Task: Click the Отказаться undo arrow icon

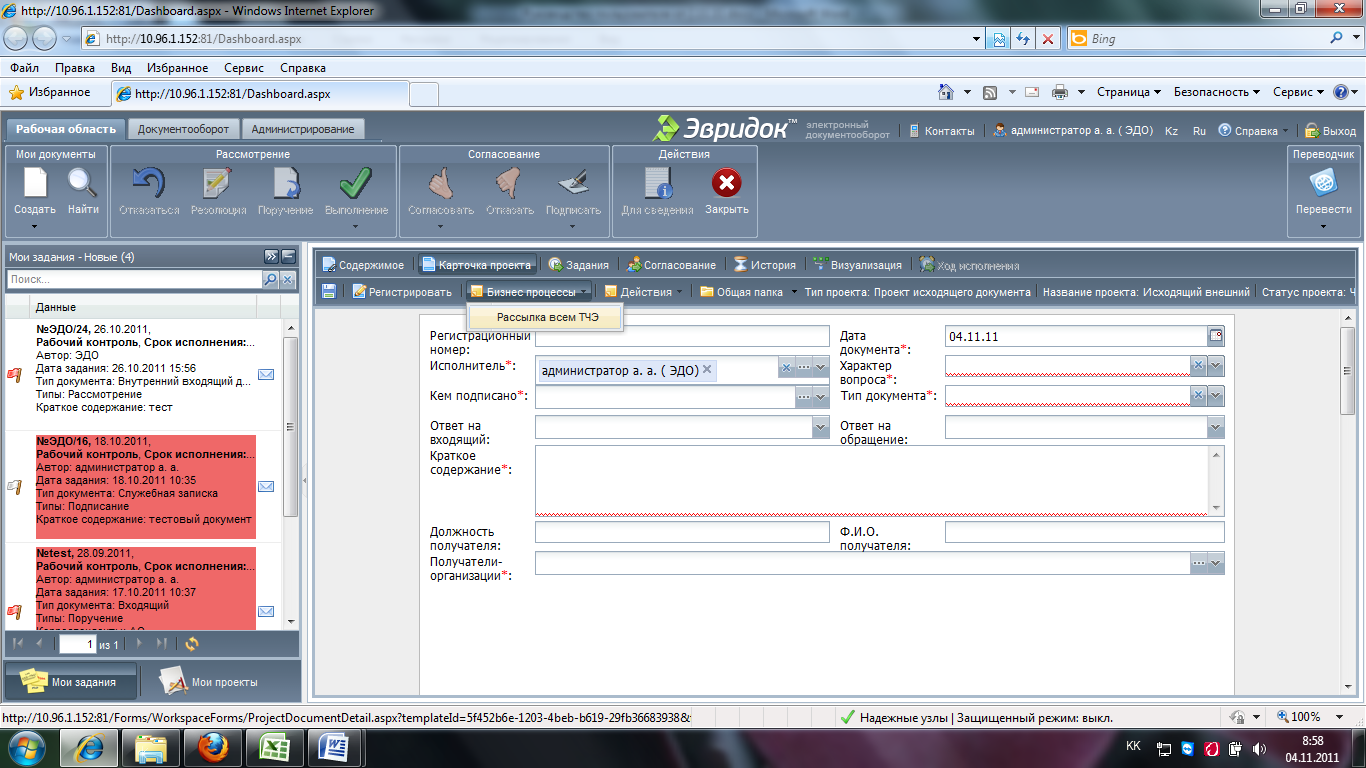Action: 149,184
